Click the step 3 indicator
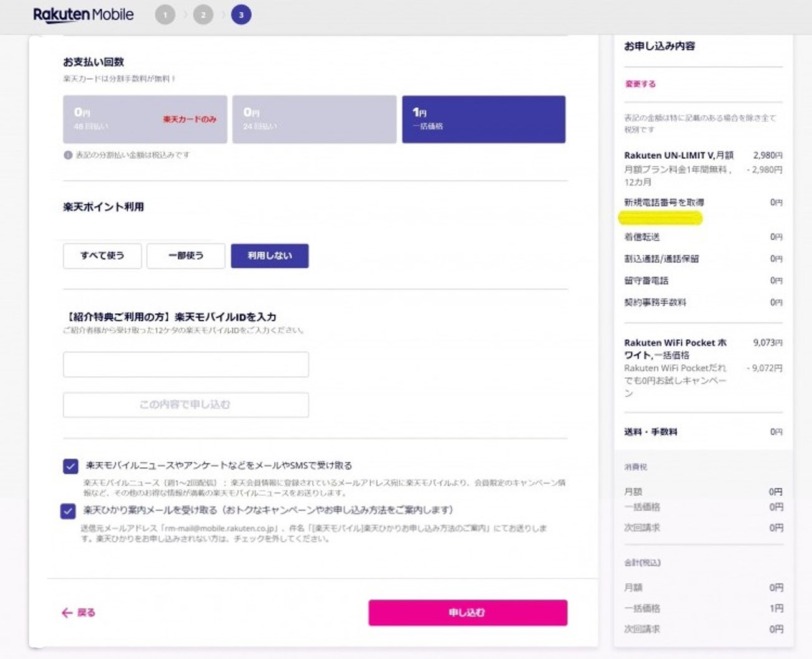812x659 pixels. (x=241, y=15)
